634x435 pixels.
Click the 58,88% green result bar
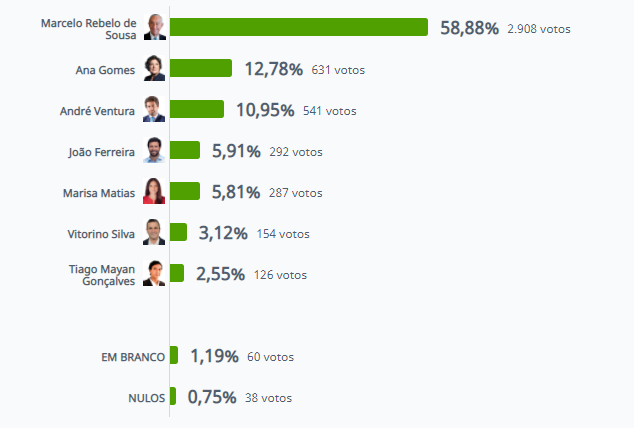point(299,28)
